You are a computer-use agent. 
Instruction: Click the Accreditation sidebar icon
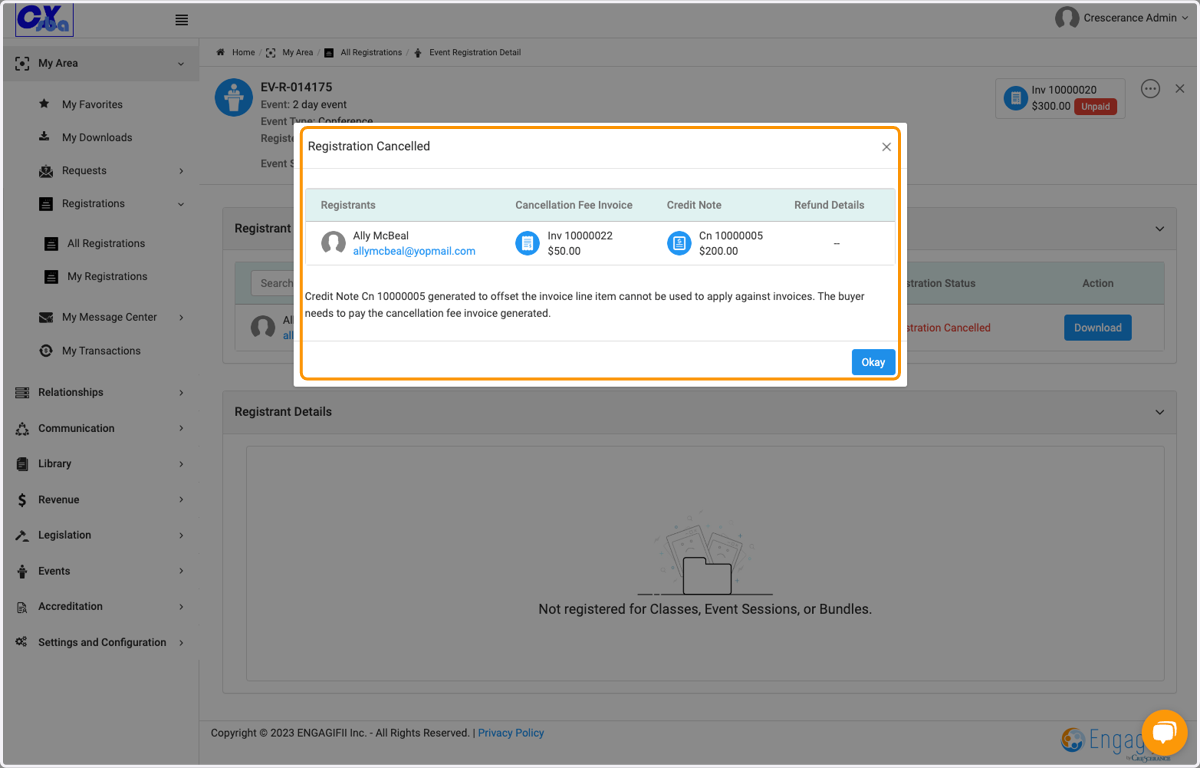[x=22, y=607]
